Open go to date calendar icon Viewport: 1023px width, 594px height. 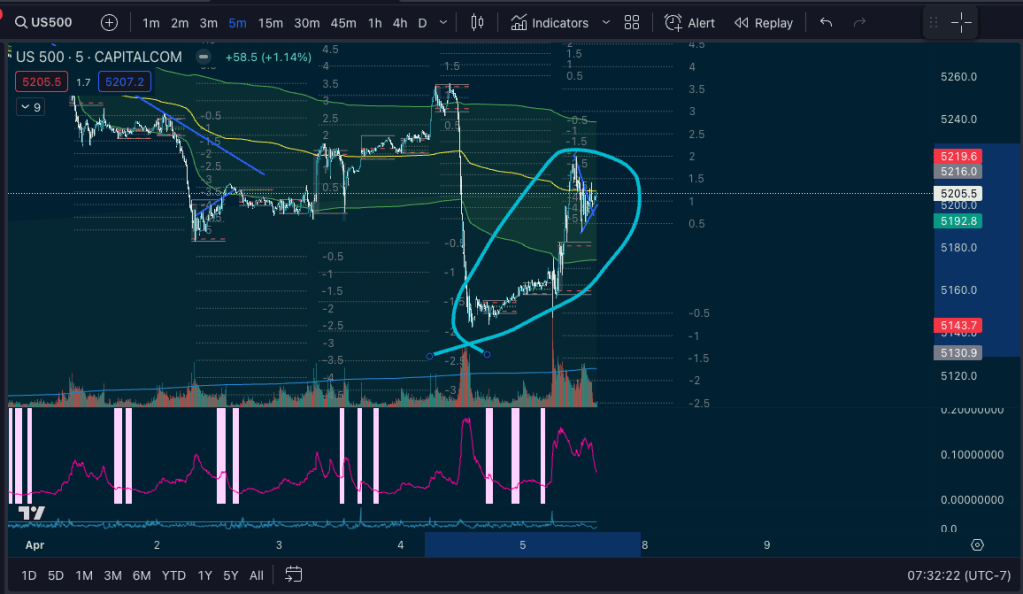pos(293,575)
